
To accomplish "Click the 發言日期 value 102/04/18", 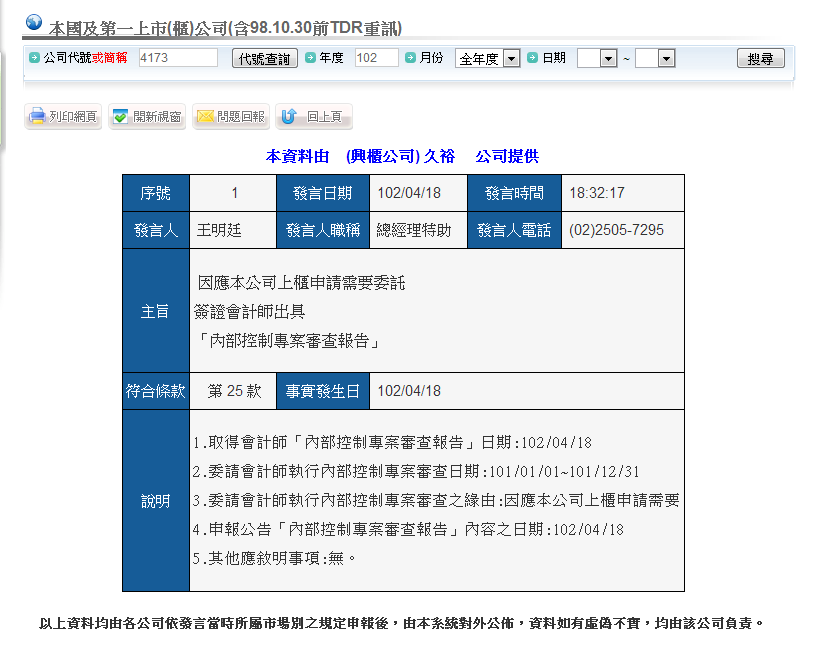I will (409, 193).
